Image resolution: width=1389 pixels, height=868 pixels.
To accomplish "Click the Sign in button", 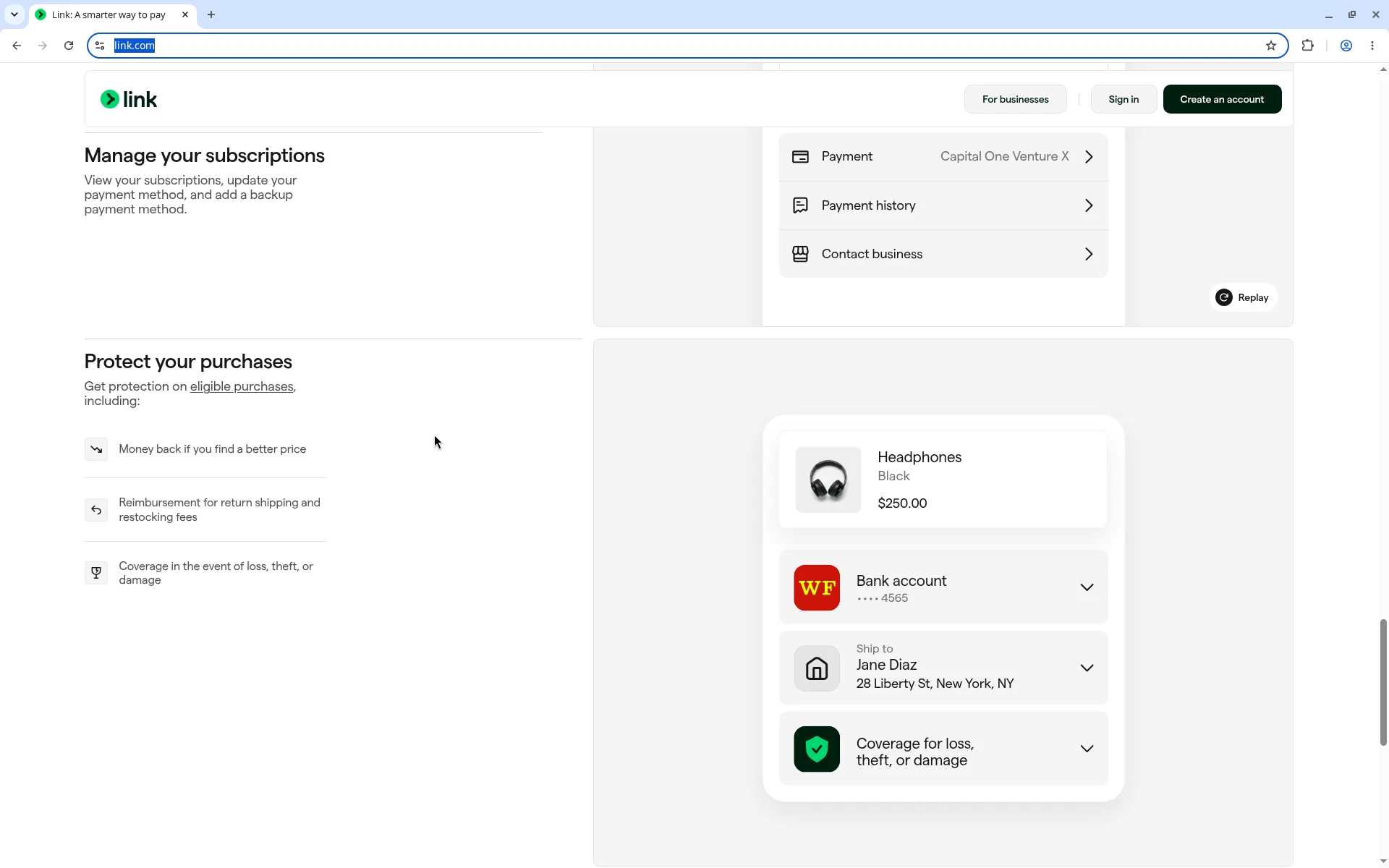I will pos(1123,99).
